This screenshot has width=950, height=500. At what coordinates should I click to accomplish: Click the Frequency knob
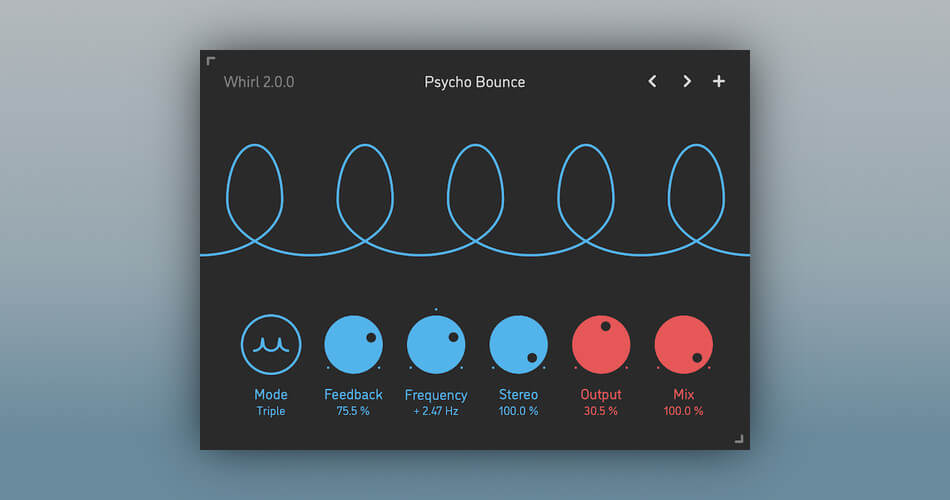click(436, 344)
